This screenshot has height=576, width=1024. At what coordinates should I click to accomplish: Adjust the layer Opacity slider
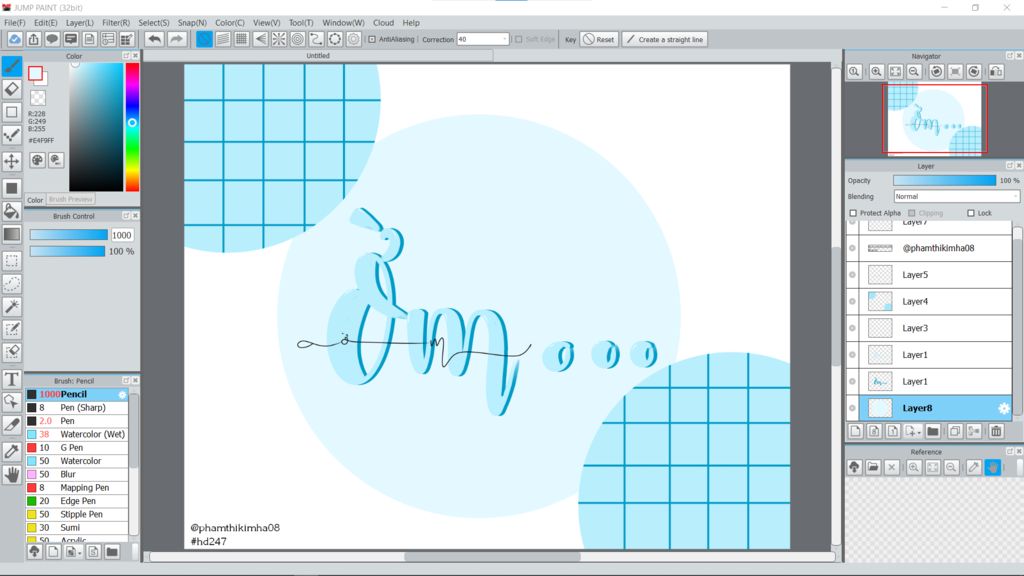click(944, 180)
